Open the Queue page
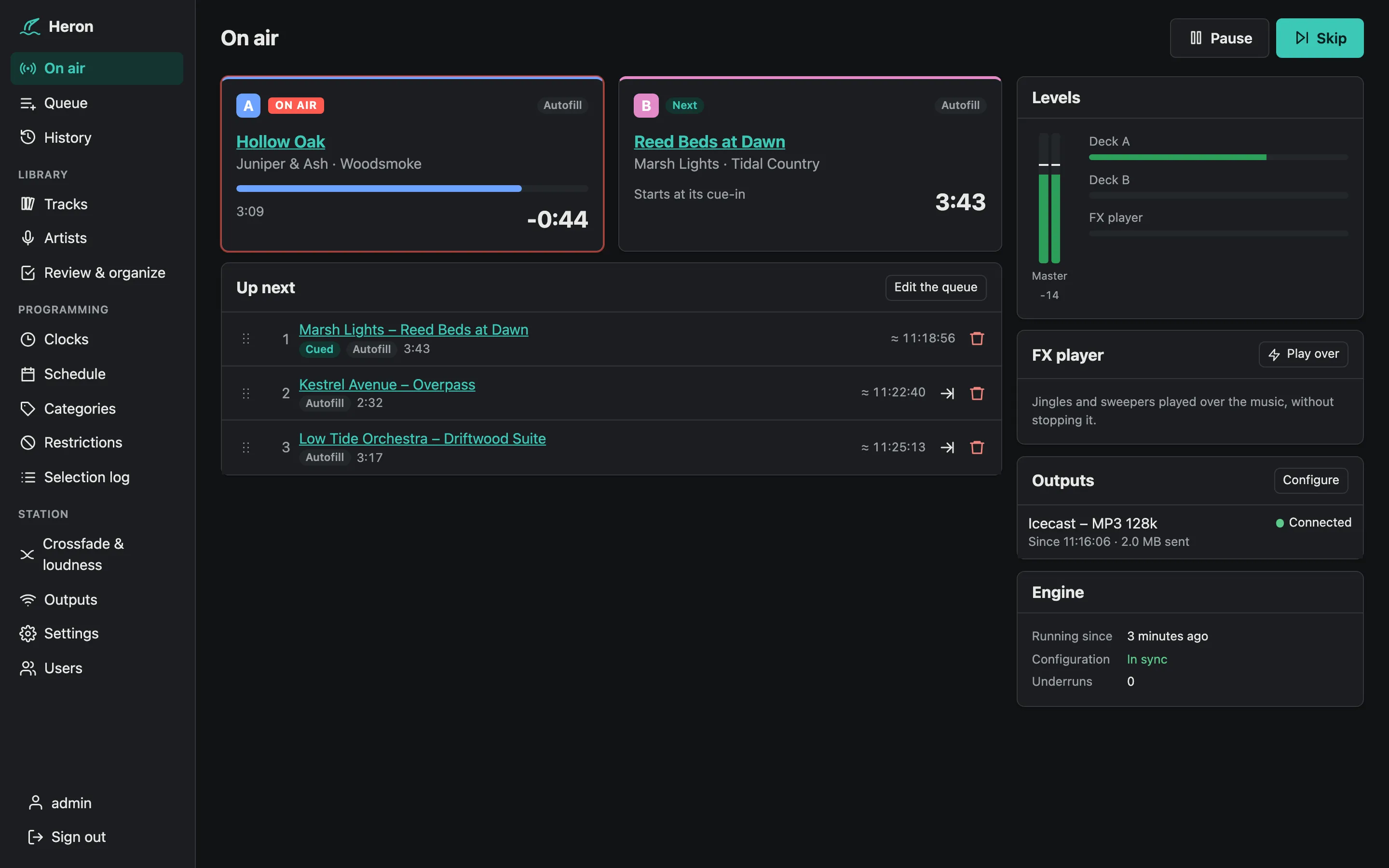The height and width of the screenshot is (868, 1389). (x=96, y=103)
